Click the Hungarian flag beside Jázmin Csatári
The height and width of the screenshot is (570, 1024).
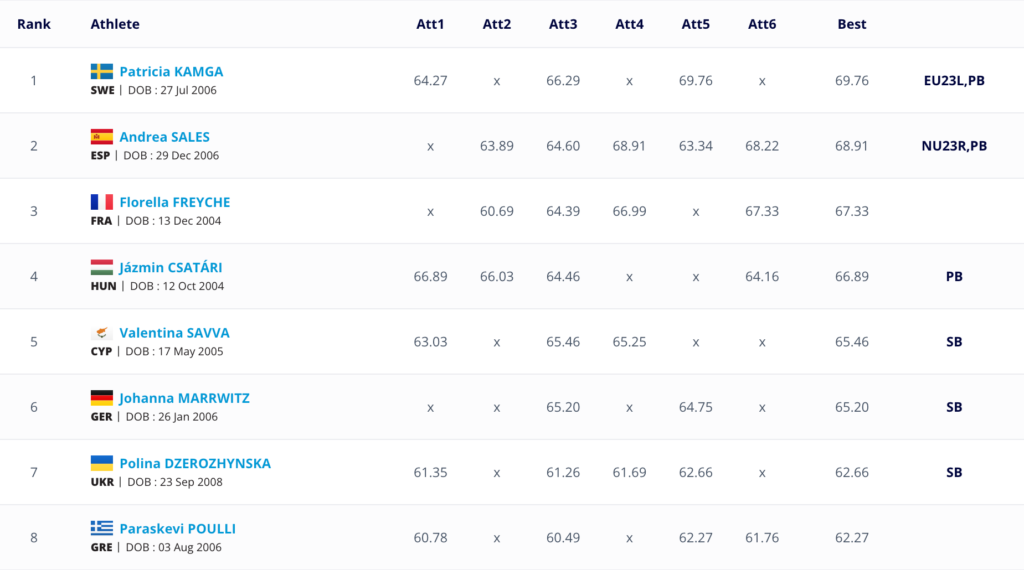point(101,267)
